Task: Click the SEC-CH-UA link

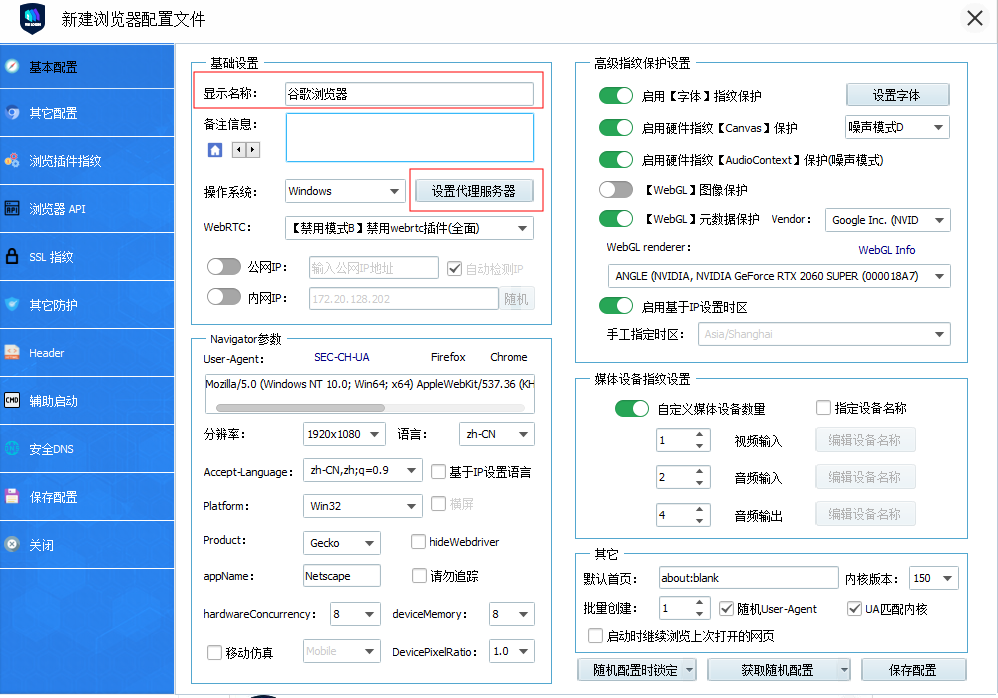Action: 342,357
